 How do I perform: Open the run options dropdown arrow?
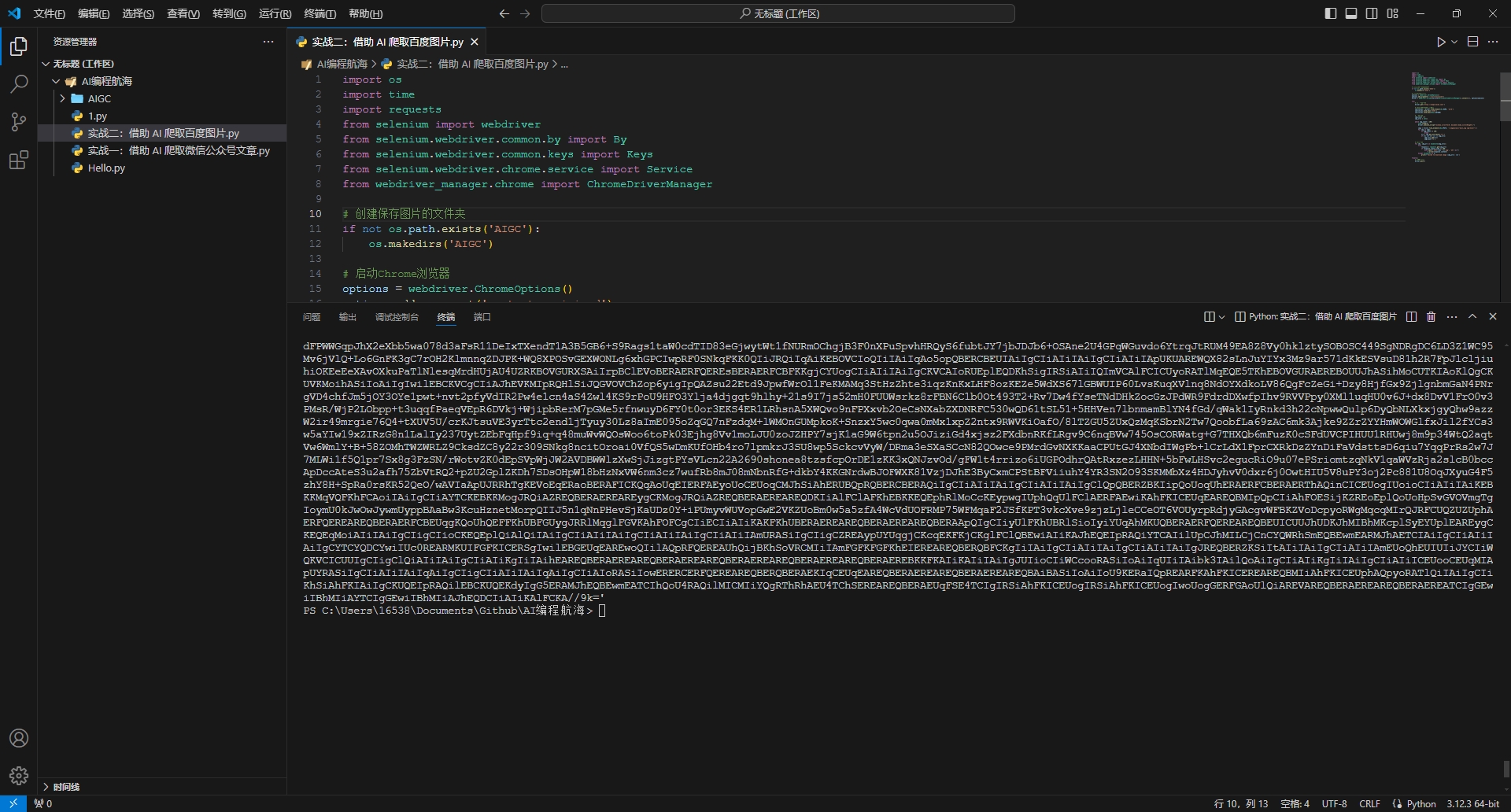[1454, 42]
